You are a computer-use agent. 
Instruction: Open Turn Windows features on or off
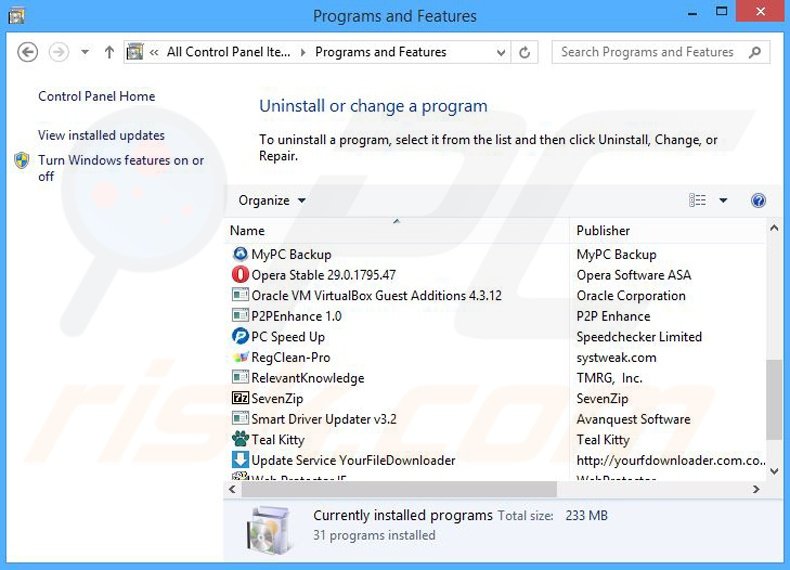121,168
